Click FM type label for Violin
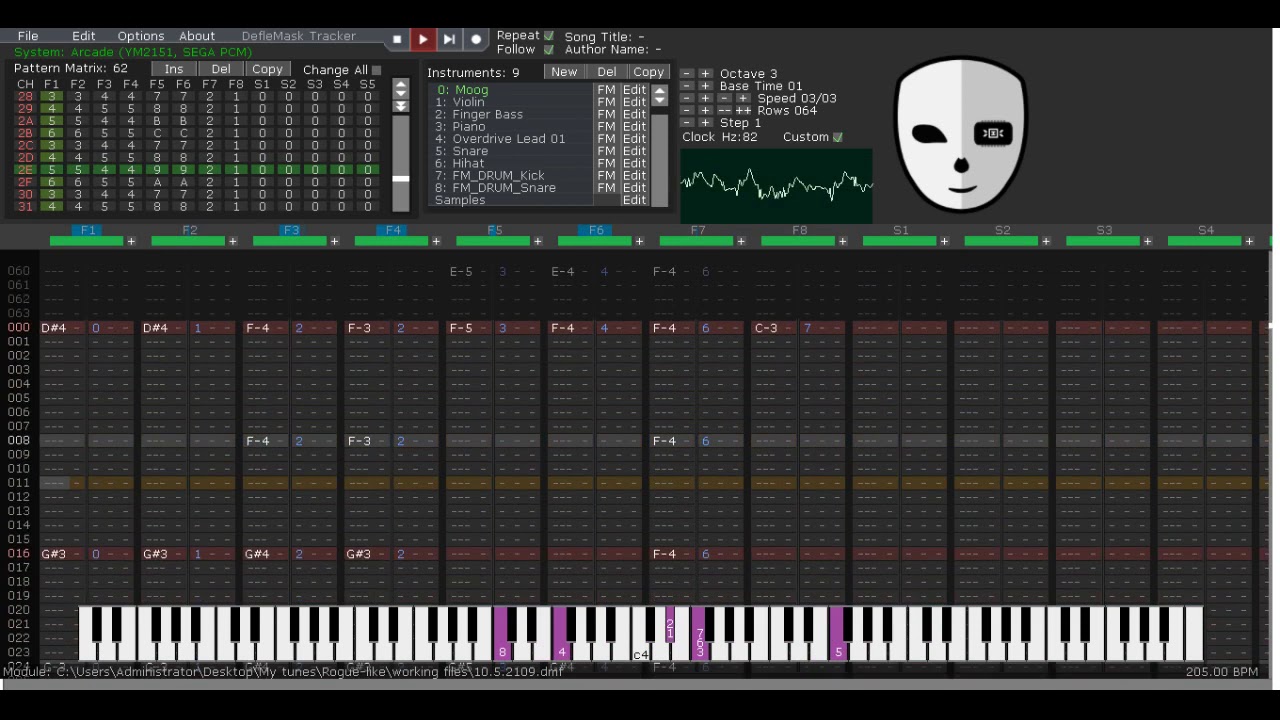Viewport: 1280px width, 720px height. [x=606, y=102]
